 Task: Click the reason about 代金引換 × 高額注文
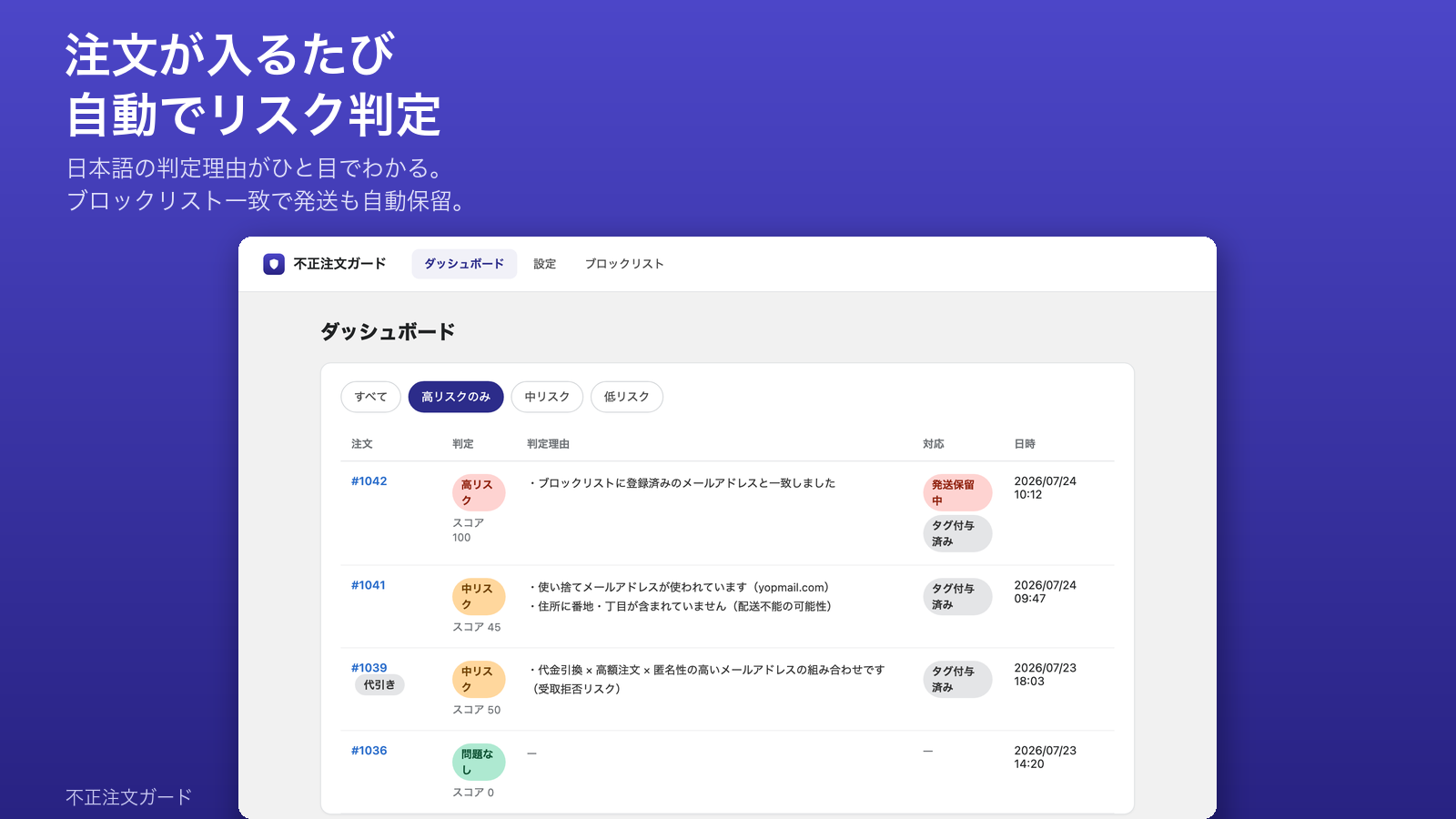(x=706, y=679)
